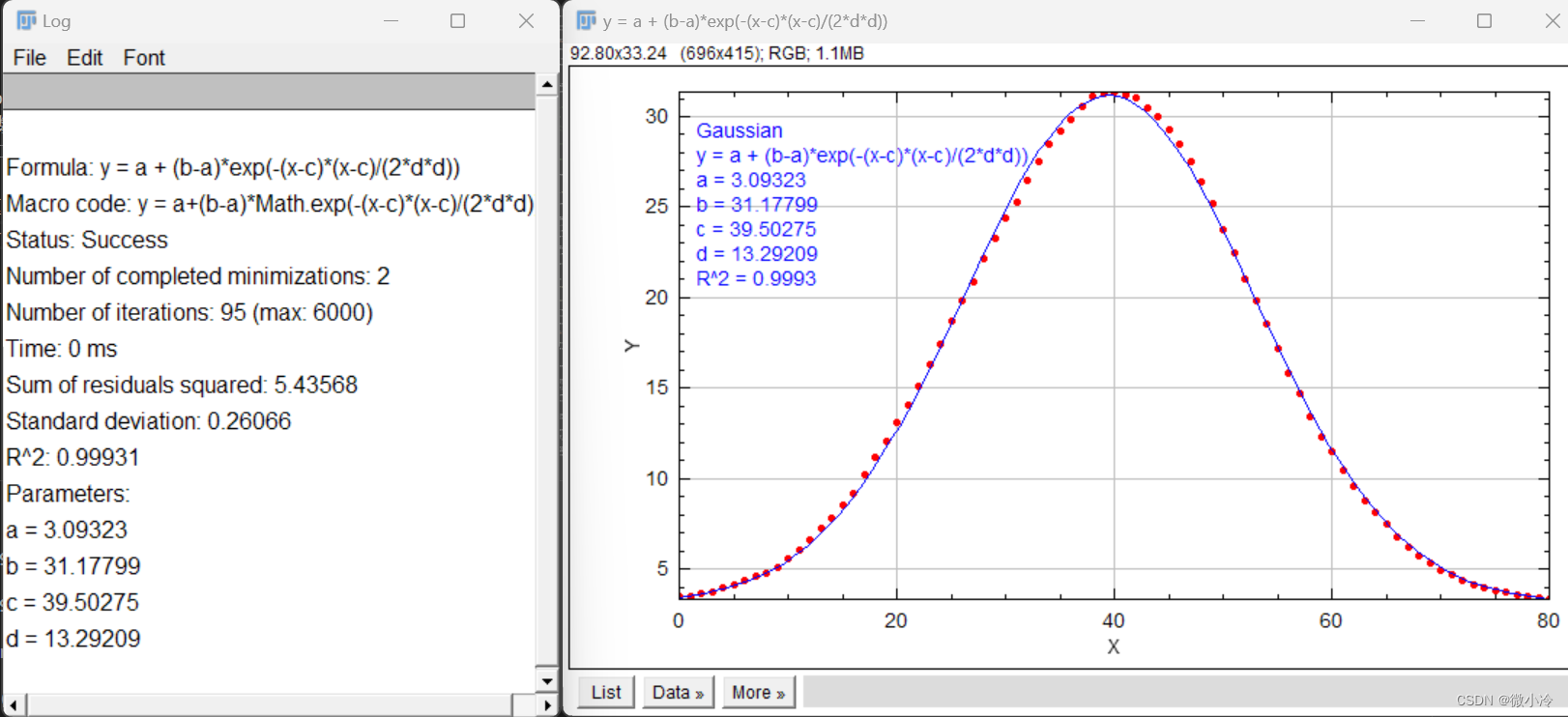The image size is (1568, 717).
Task: Click the 'd = 13.29209' legend text in plot
Action: click(x=757, y=254)
